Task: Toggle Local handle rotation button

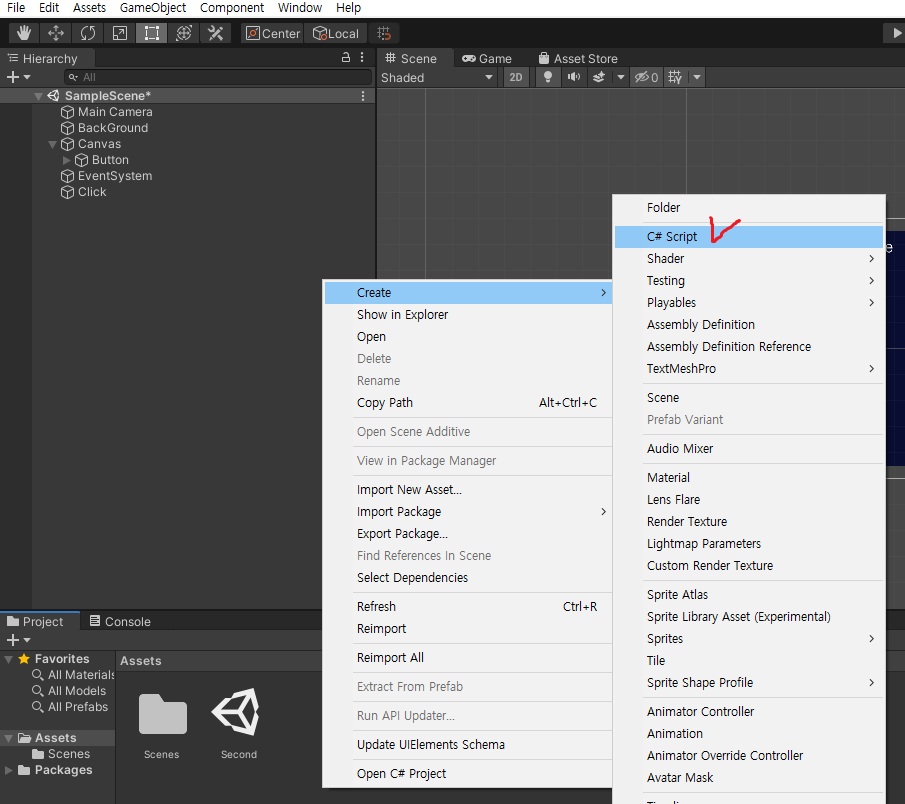Action: coord(336,33)
